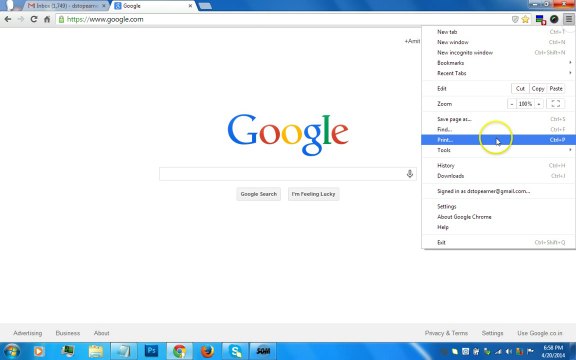576x360 pixels.
Task: Open the Privacy & Terms link
Action: click(x=446, y=333)
